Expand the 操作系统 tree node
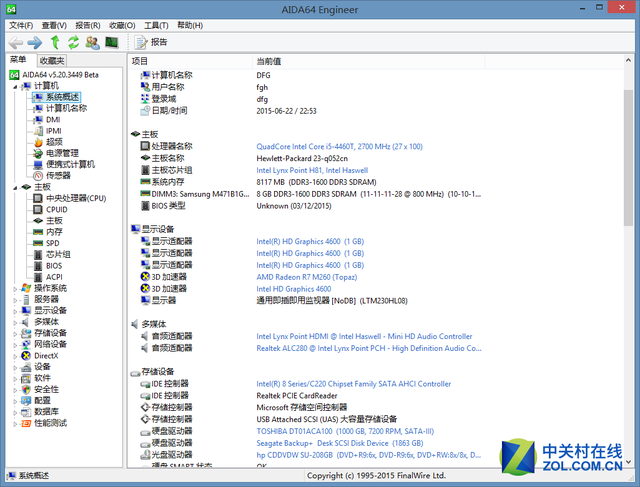 15,289
